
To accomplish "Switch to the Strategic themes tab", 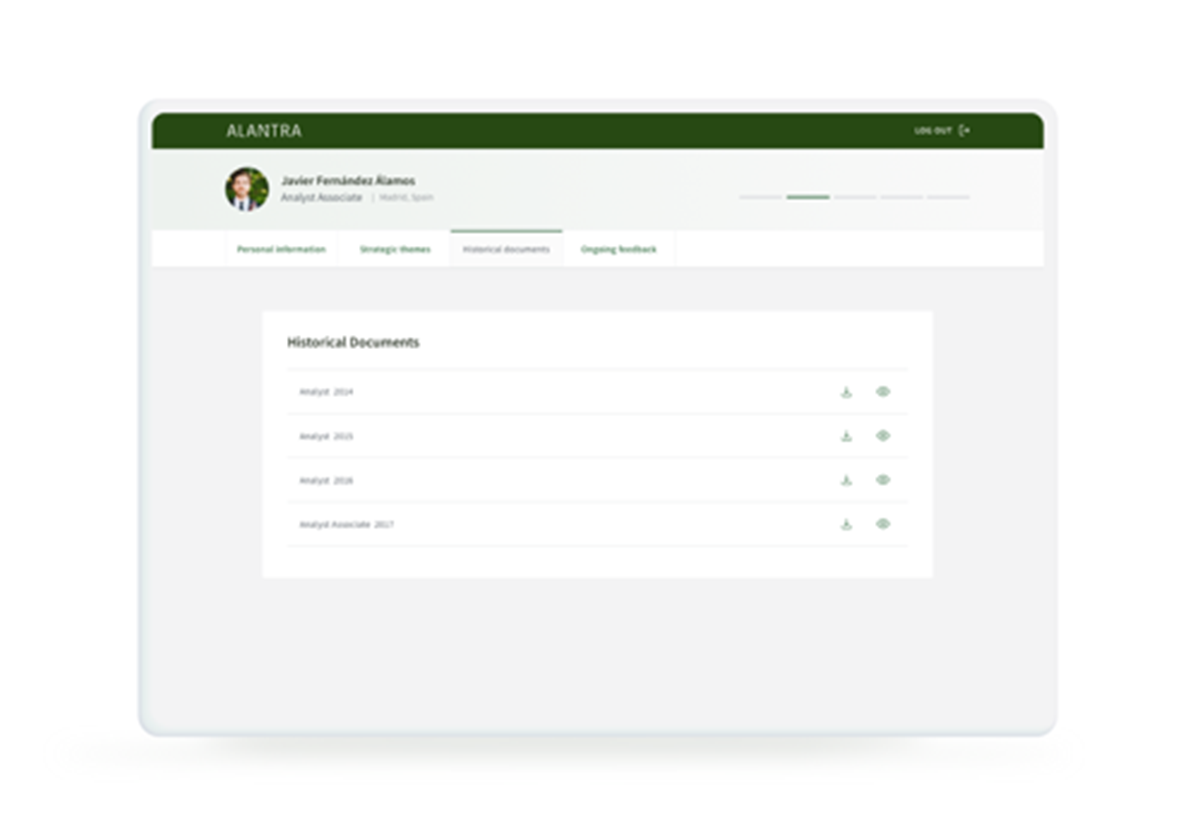I will tap(395, 249).
